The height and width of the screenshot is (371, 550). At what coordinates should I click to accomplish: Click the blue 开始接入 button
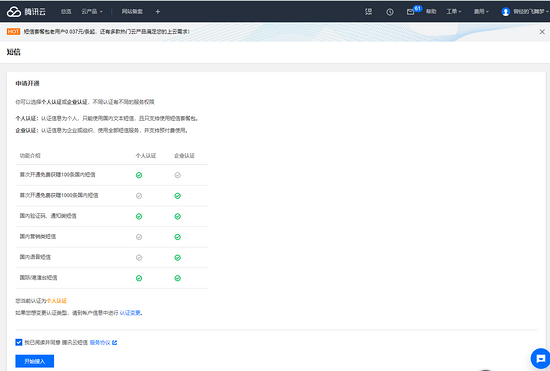coord(35,361)
